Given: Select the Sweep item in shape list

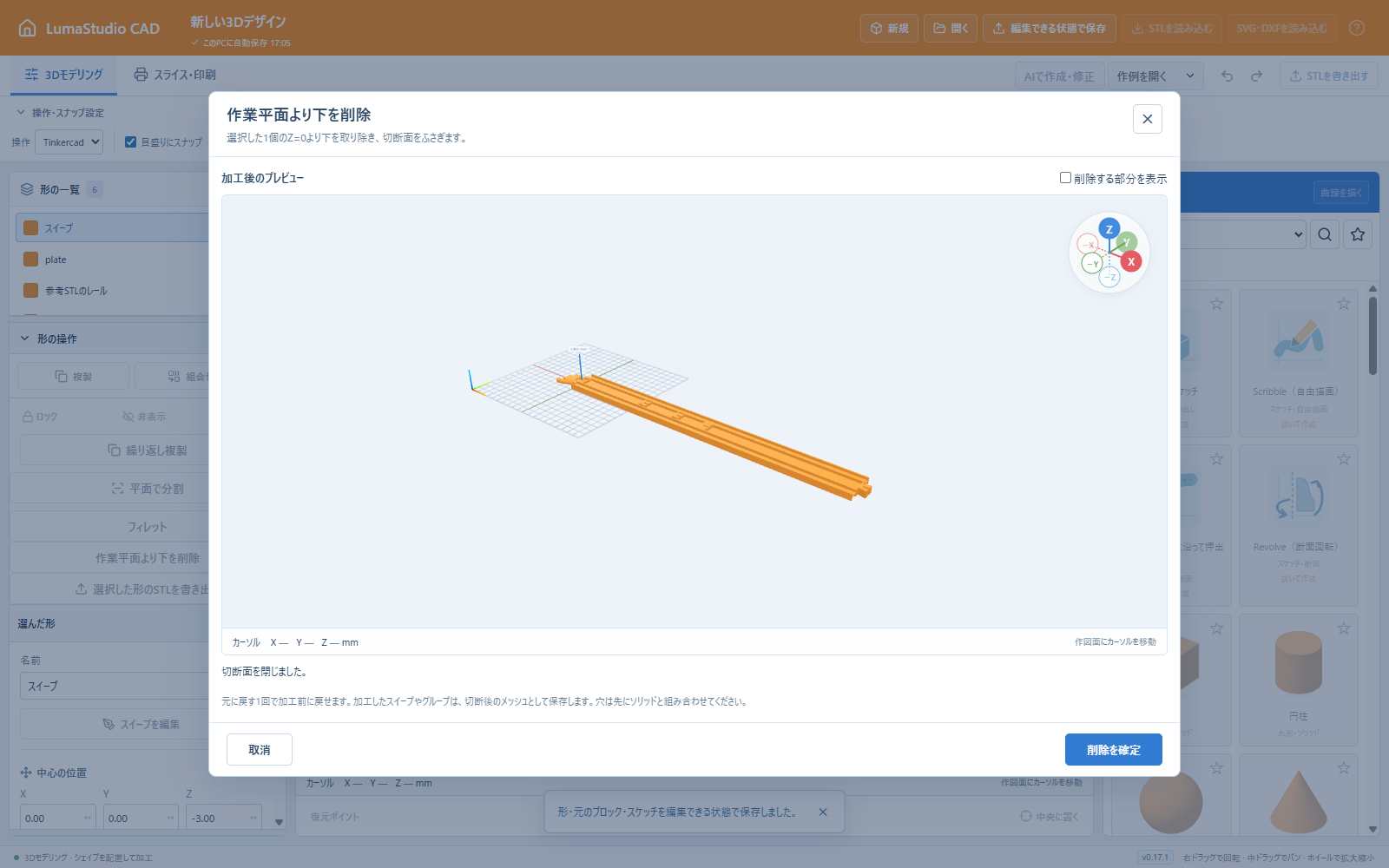Looking at the screenshot, I should [113, 228].
